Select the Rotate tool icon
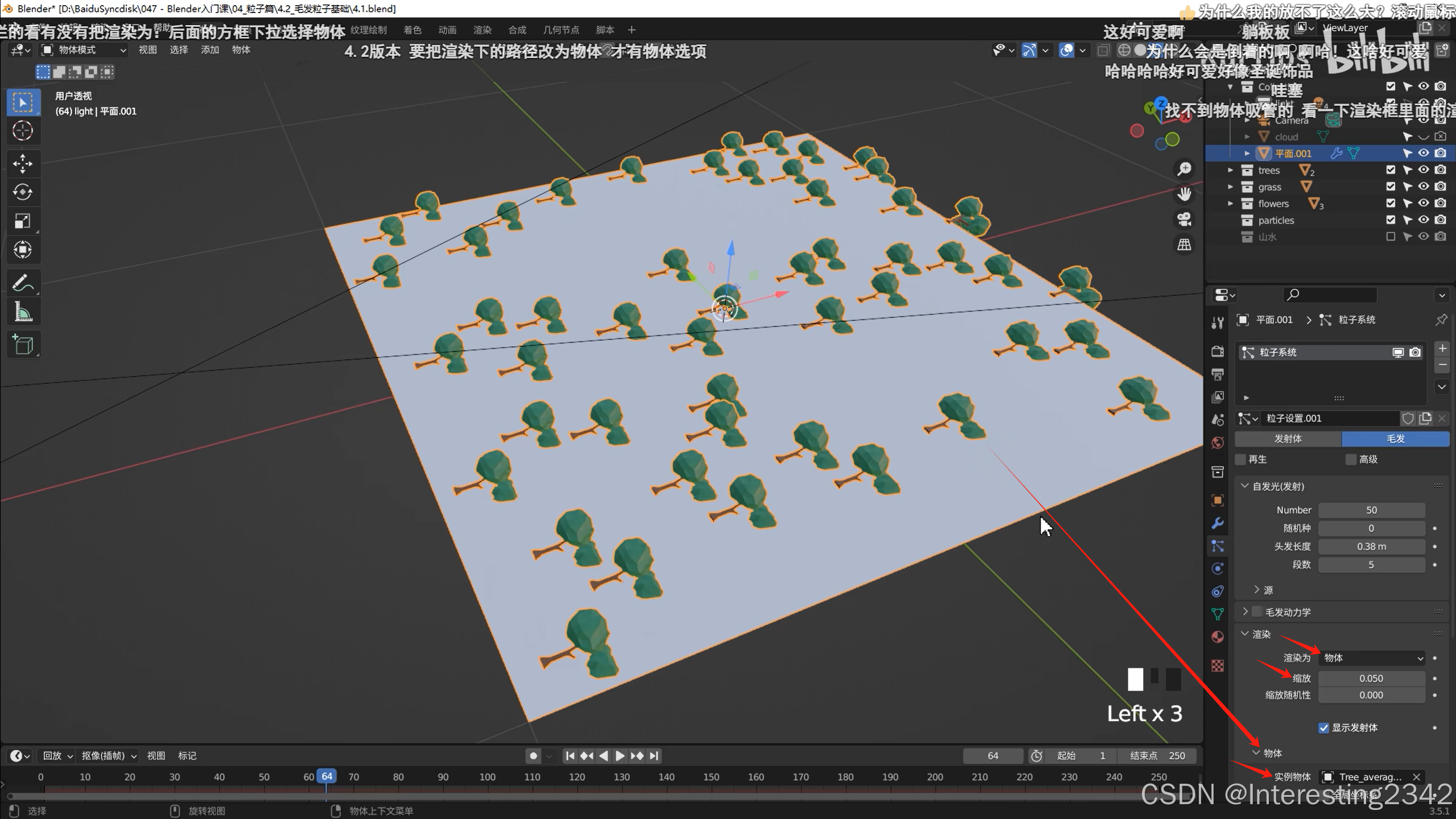 [x=23, y=192]
